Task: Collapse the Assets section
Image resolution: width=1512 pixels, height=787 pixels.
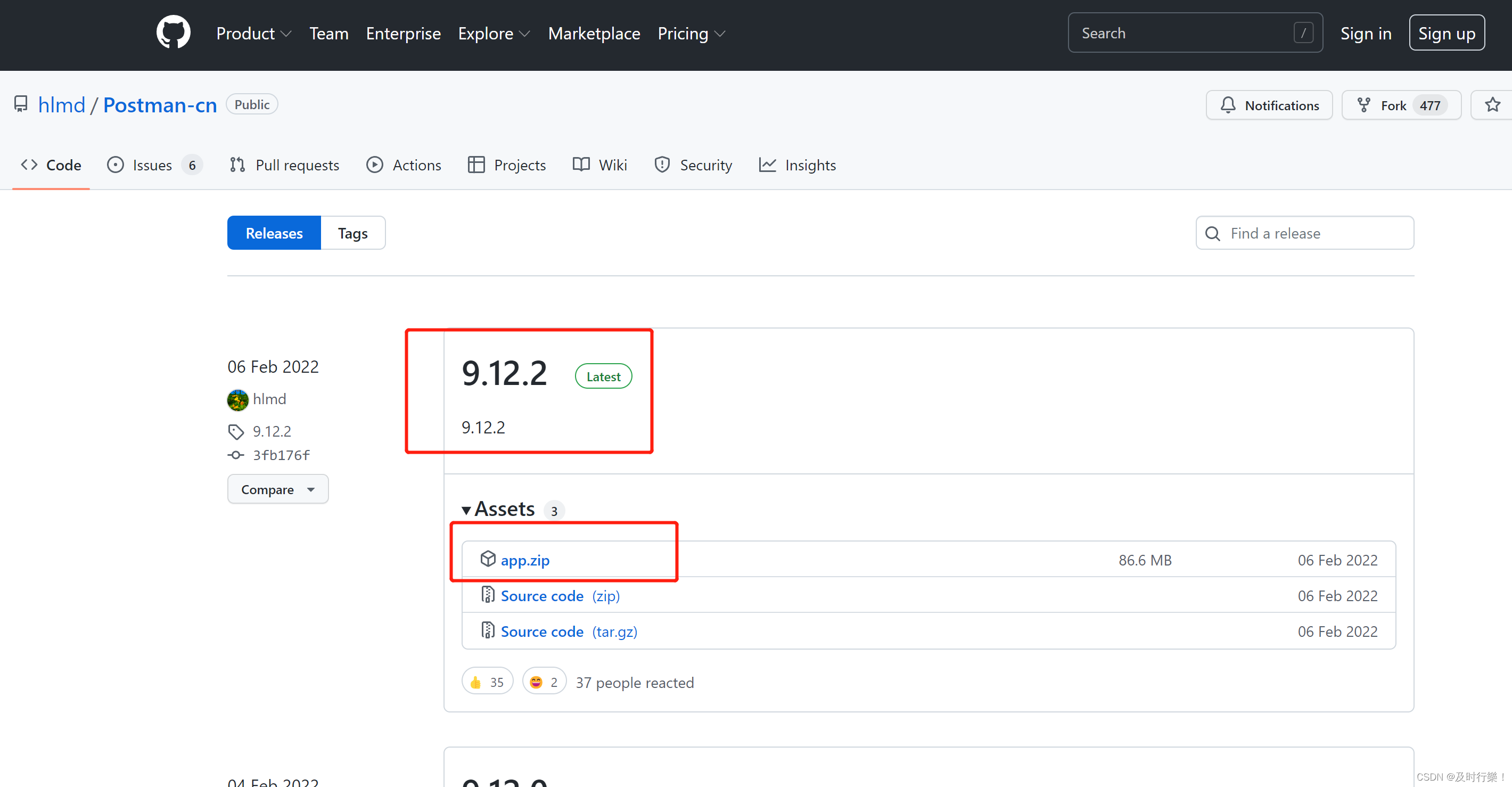Action: (x=498, y=509)
